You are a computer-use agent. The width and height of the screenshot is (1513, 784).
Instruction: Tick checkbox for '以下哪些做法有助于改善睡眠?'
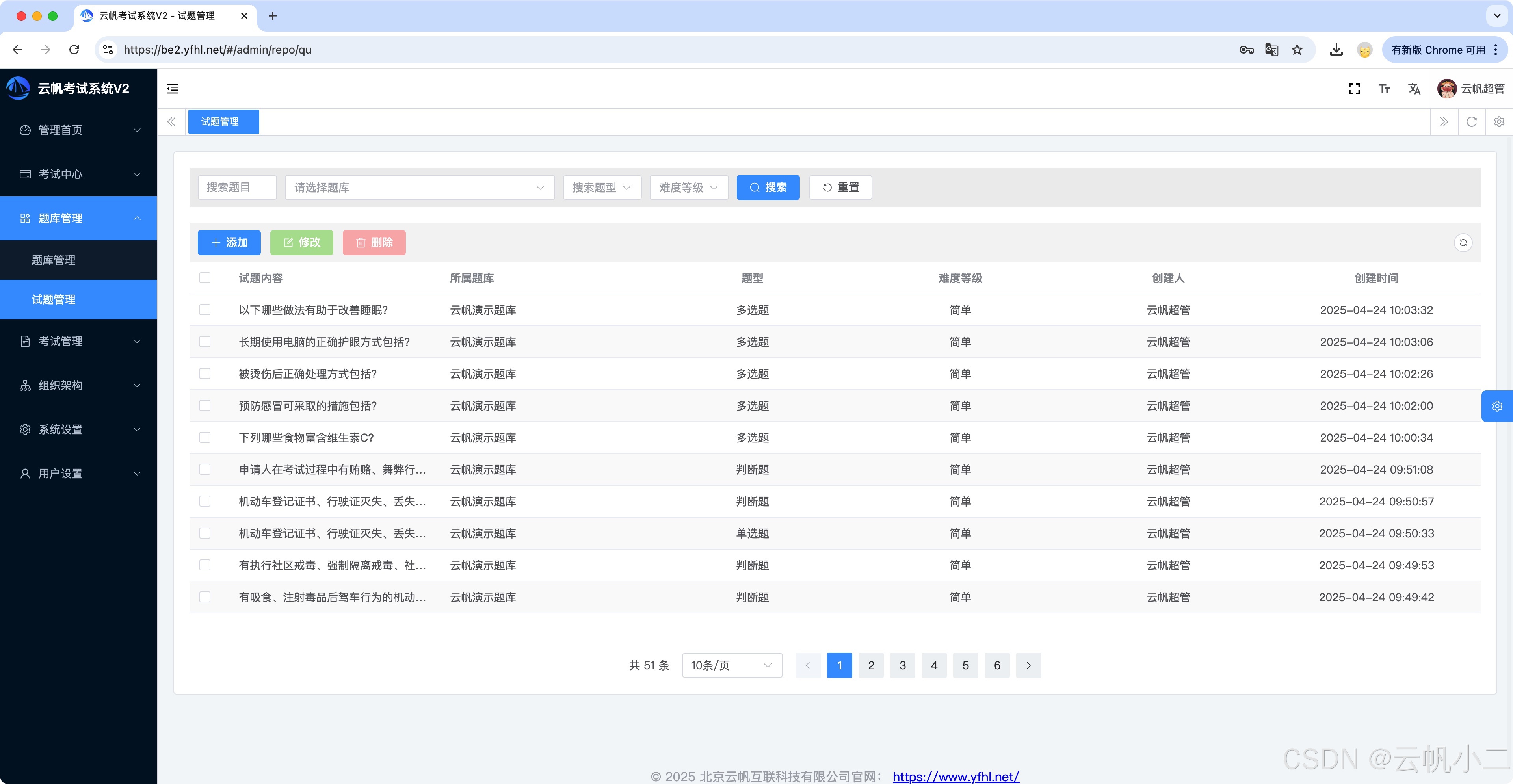coord(205,310)
